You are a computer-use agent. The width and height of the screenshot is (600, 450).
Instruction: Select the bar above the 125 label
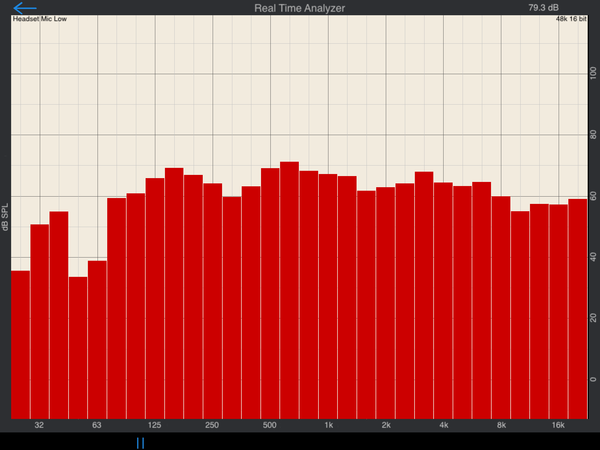[x=155, y=298]
